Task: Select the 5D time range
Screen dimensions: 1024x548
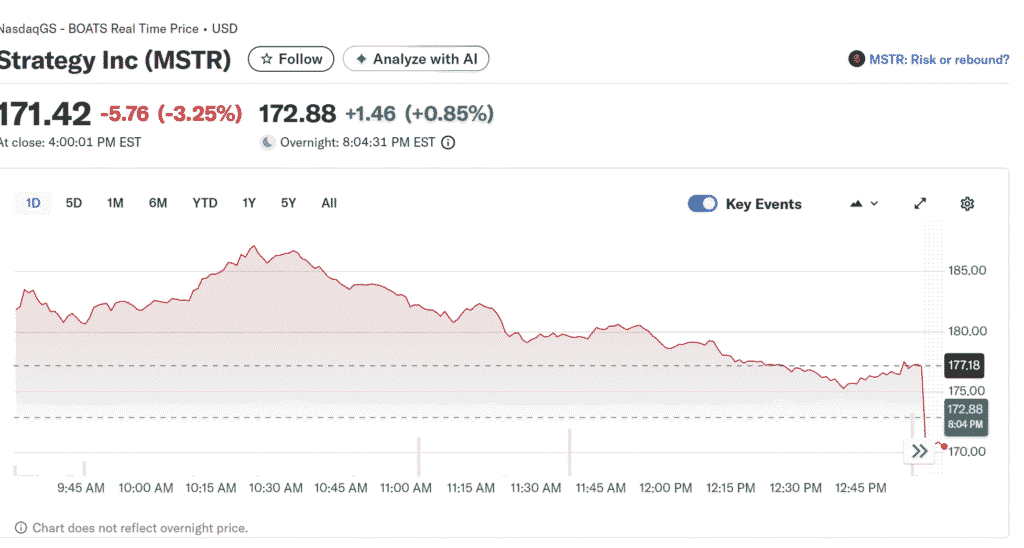Action: point(74,203)
